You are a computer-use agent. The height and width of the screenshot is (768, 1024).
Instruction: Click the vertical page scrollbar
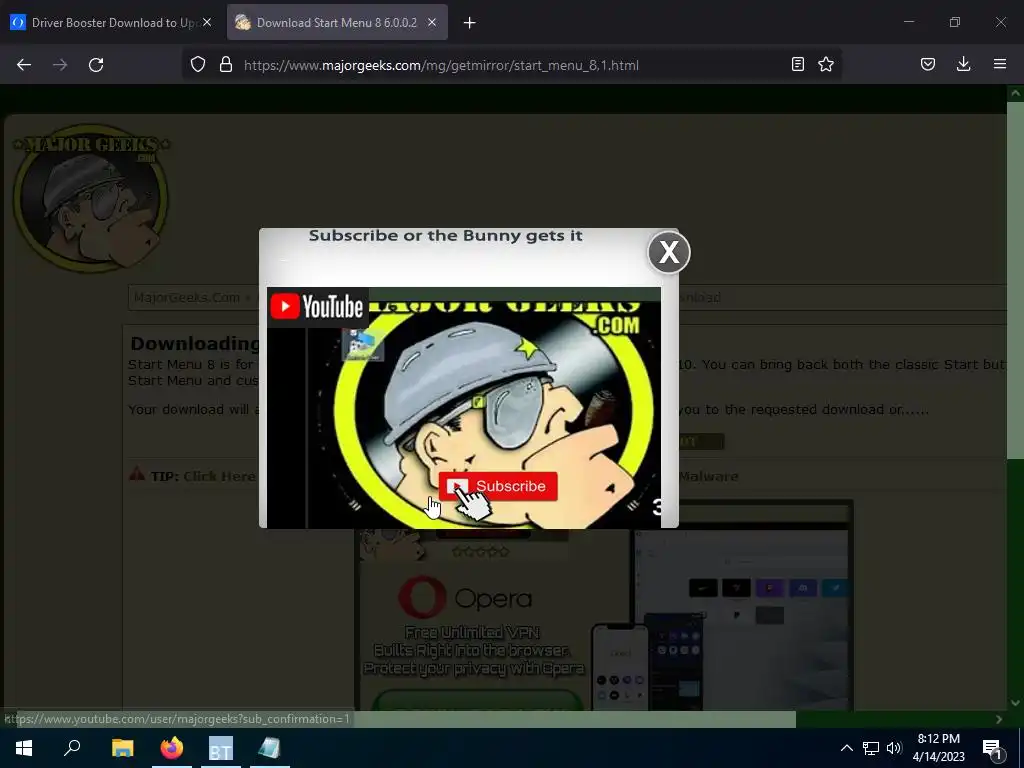(x=1016, y=281)
